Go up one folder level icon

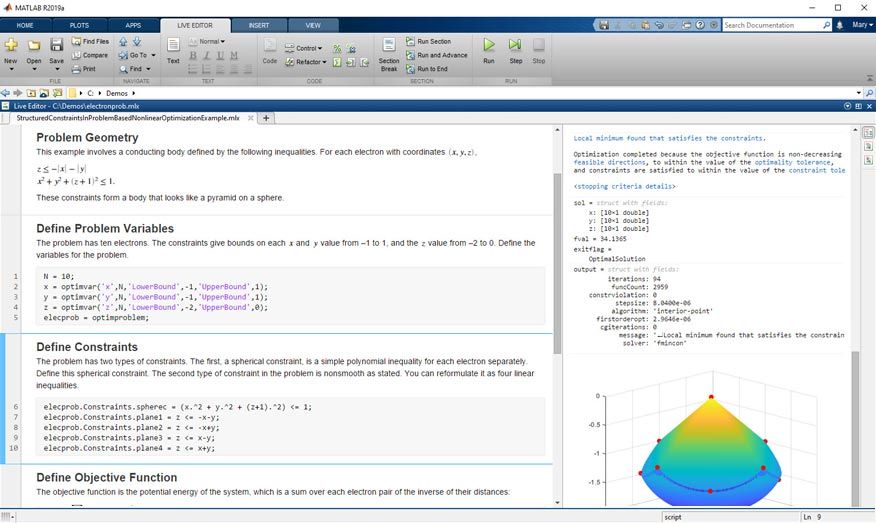pyautogui.click(x=31, y=93)
